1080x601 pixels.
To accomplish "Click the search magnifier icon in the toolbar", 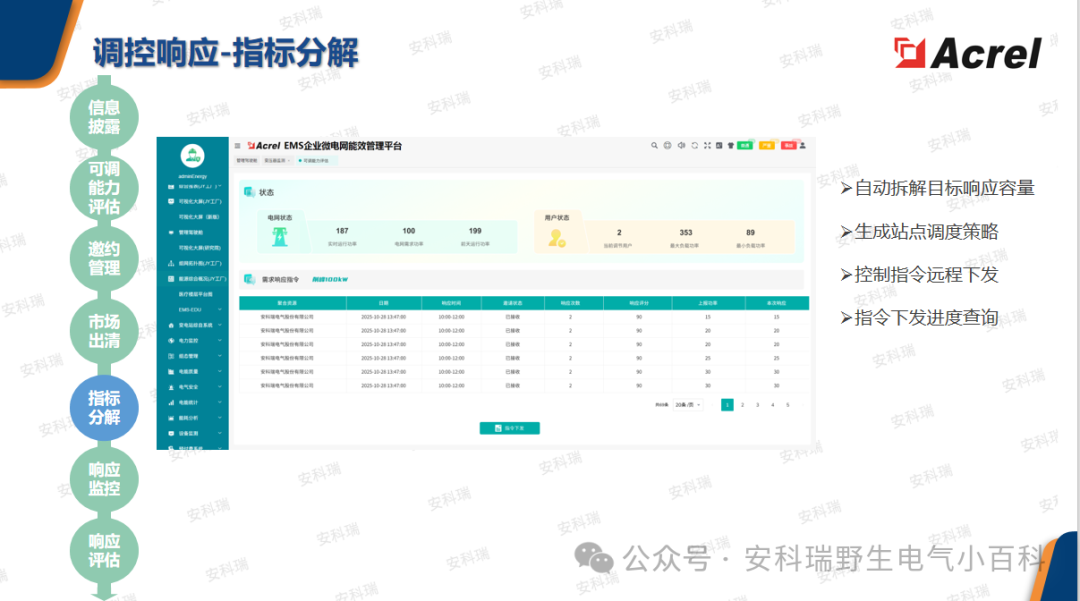I will tap(655, 145).
